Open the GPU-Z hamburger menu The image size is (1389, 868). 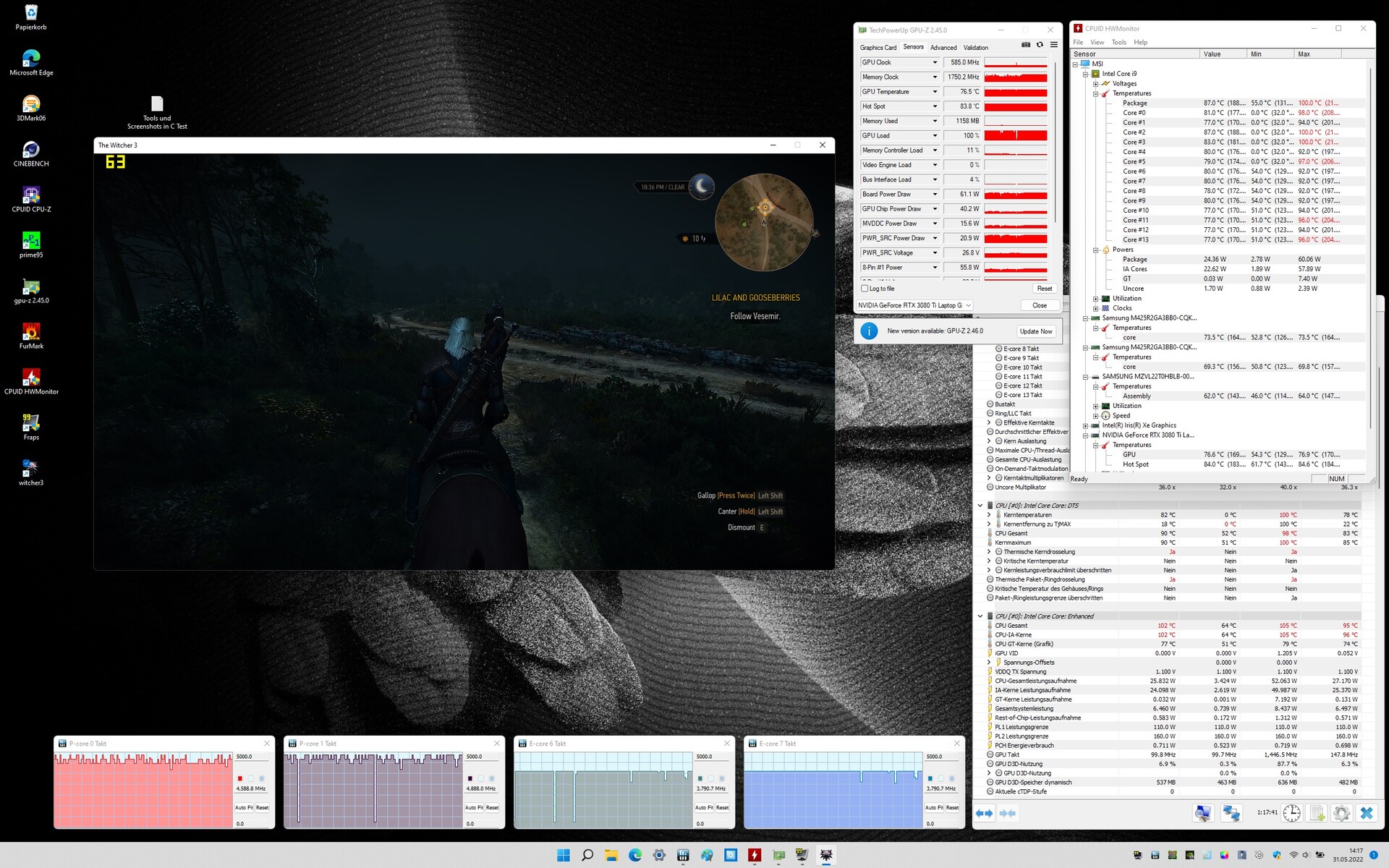point(1054,45)
